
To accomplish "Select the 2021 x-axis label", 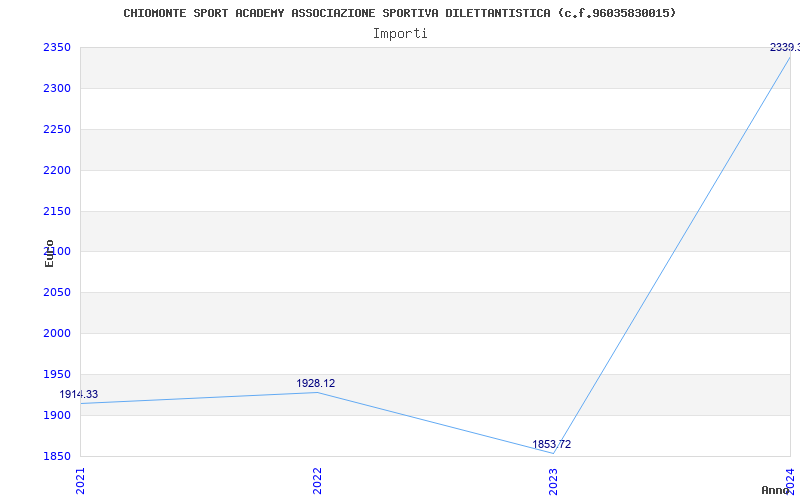I will pyautogui.click(x=81, y=481).
